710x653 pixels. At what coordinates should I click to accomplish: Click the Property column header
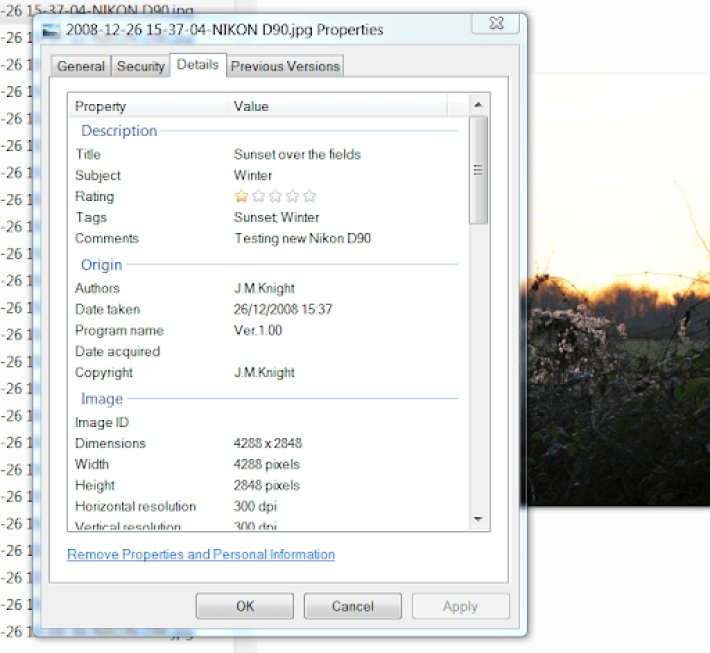pos(149,106)
